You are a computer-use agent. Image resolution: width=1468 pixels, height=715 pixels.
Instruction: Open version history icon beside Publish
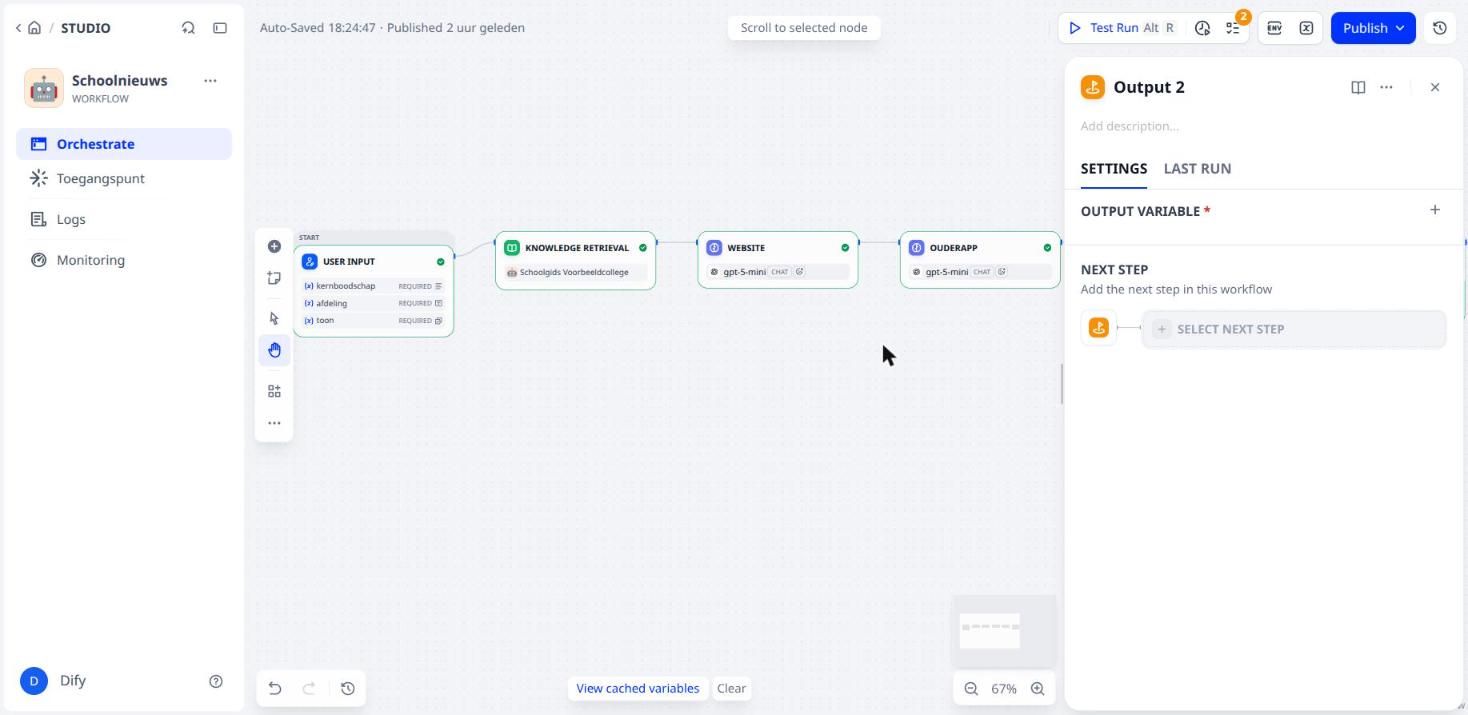(x=1440, y=28)
